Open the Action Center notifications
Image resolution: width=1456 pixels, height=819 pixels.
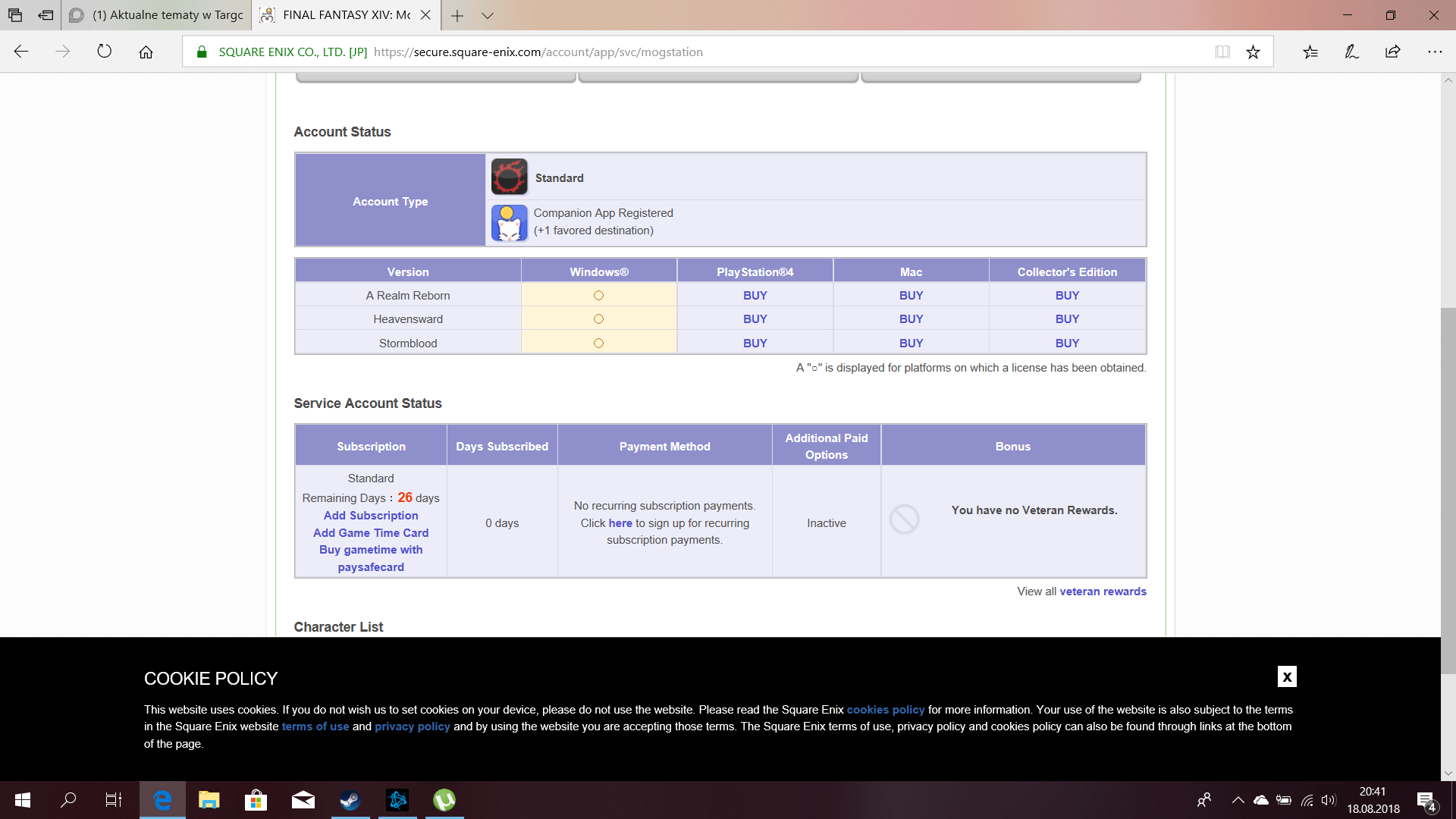(x=1426, y=801)
